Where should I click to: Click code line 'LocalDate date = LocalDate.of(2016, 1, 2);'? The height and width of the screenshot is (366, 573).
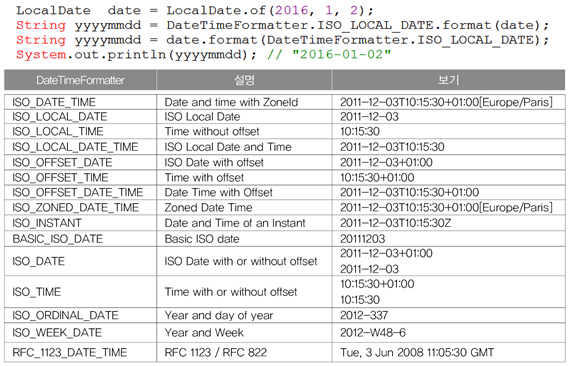tap(195, 10)
